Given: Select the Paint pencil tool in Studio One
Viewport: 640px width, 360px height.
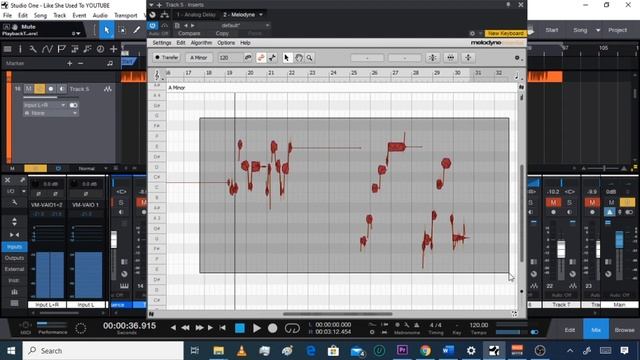Looking at the screenshot, I should (137, 30).
